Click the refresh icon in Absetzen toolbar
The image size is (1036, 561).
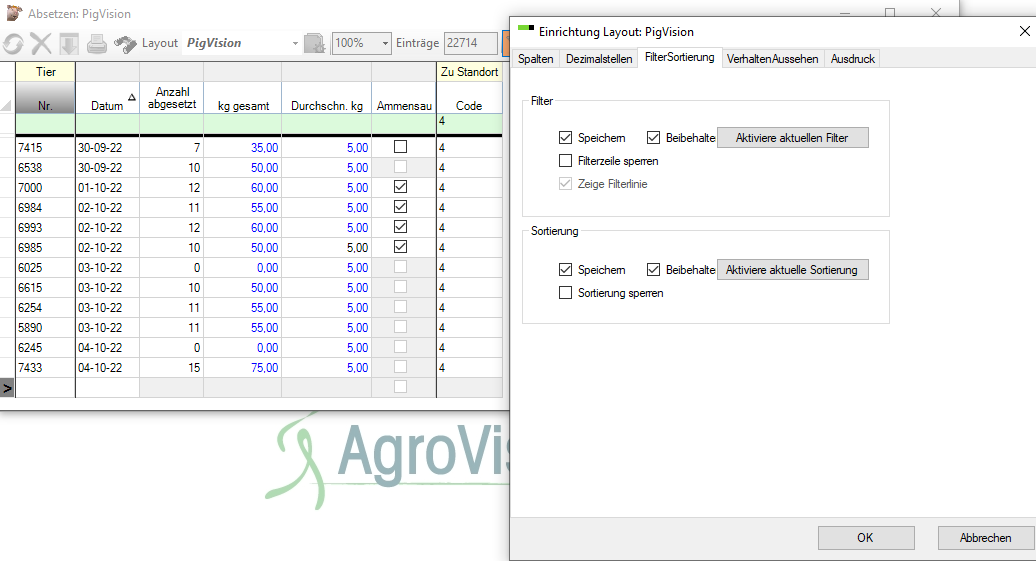tap(13, 44)
